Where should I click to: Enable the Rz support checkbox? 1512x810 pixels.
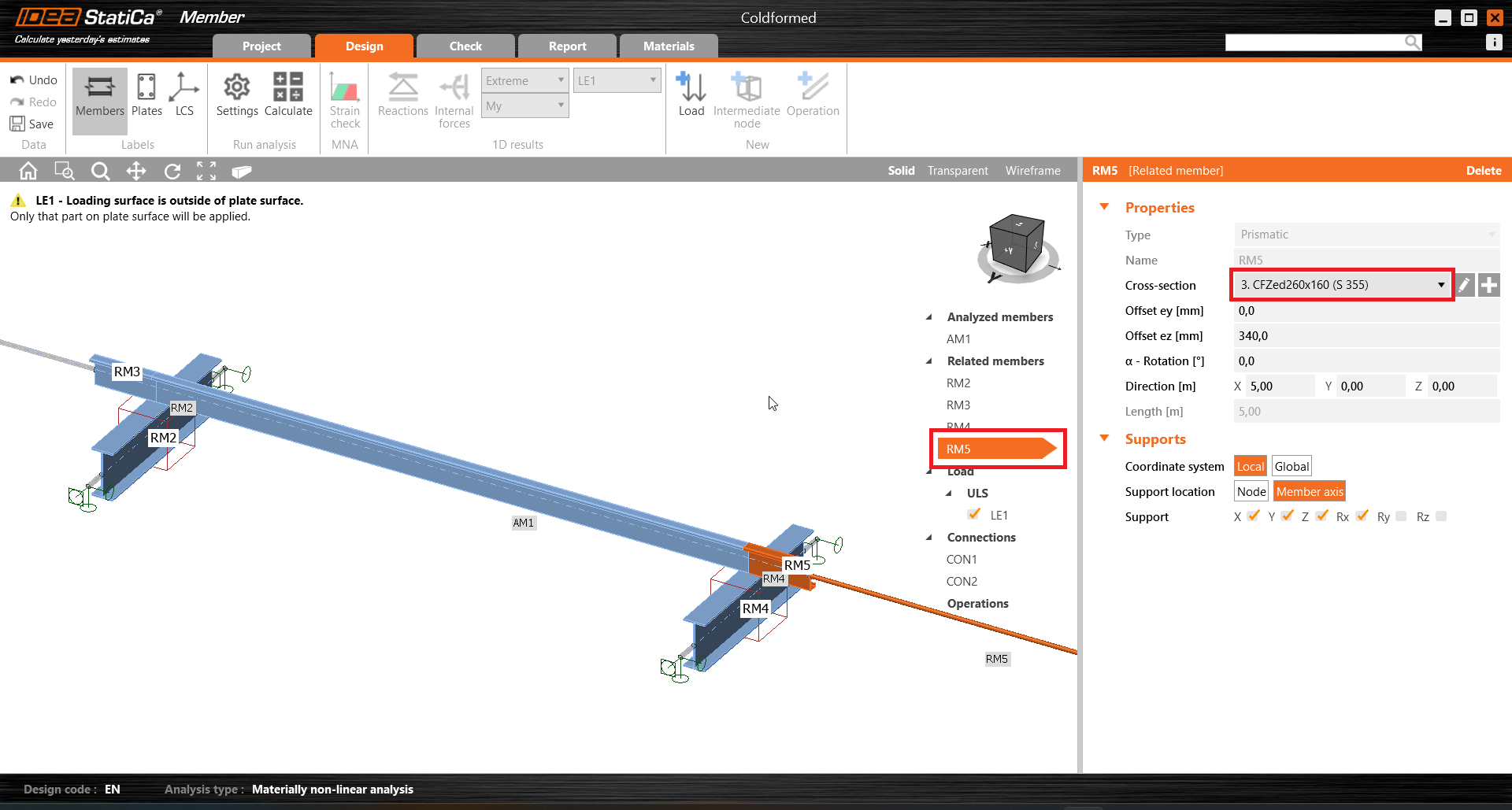(1440, 516)
